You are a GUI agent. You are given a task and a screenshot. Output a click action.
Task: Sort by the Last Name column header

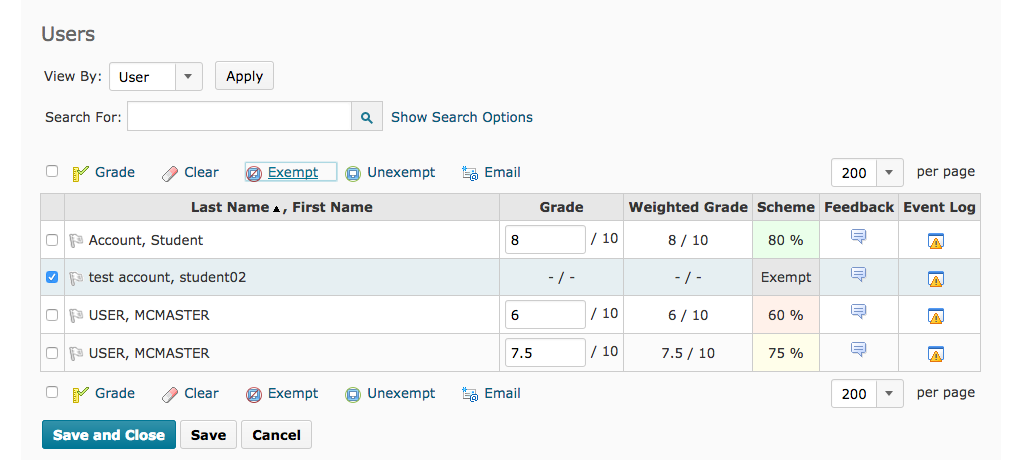pos(230,208)
